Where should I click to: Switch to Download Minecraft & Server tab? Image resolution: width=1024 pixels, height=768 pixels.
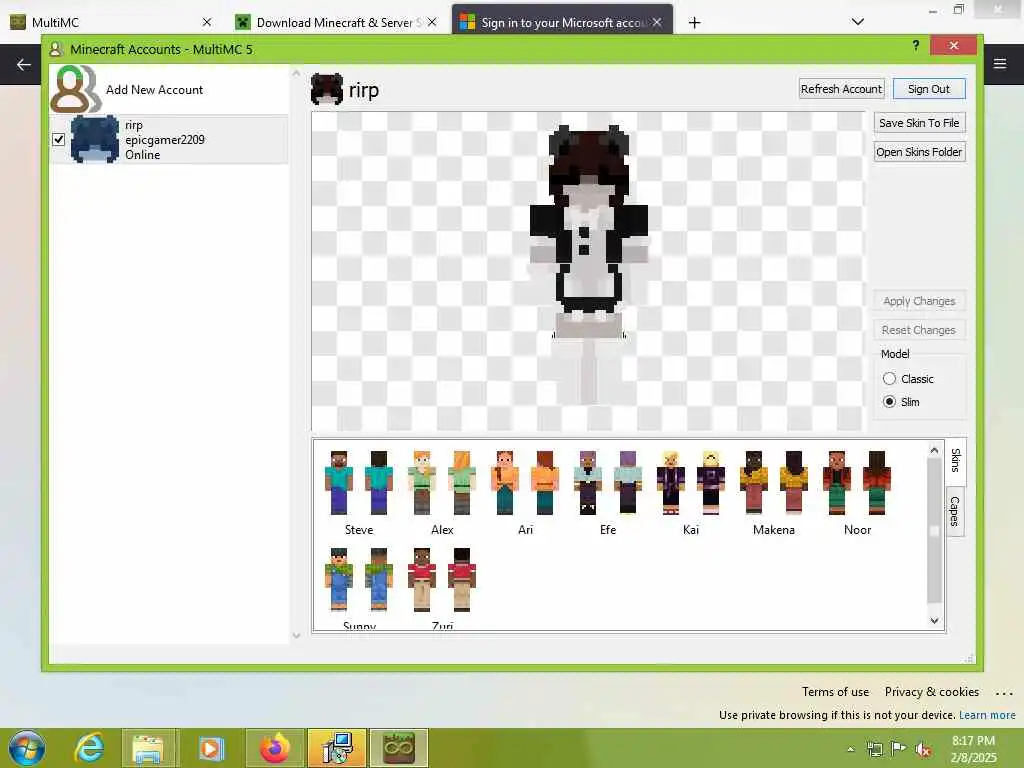click(334, 22)
